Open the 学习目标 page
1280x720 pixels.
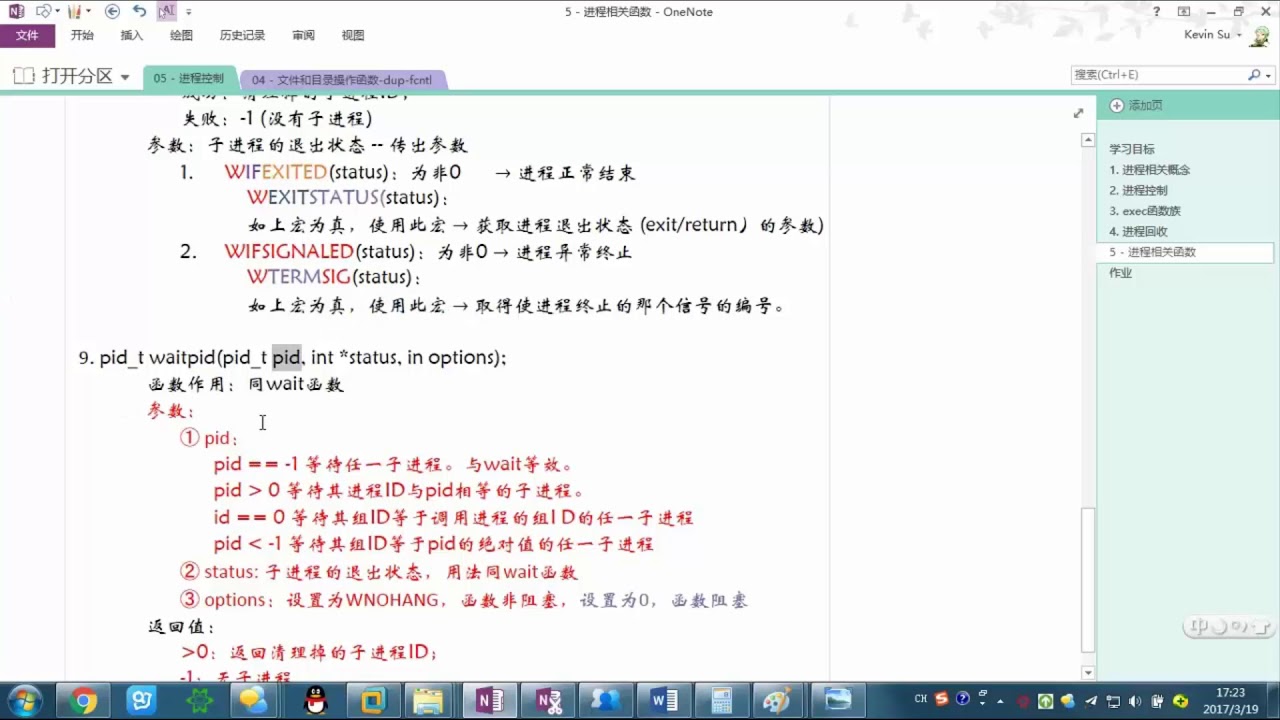pyautogui.click(x=1131, y=149)
